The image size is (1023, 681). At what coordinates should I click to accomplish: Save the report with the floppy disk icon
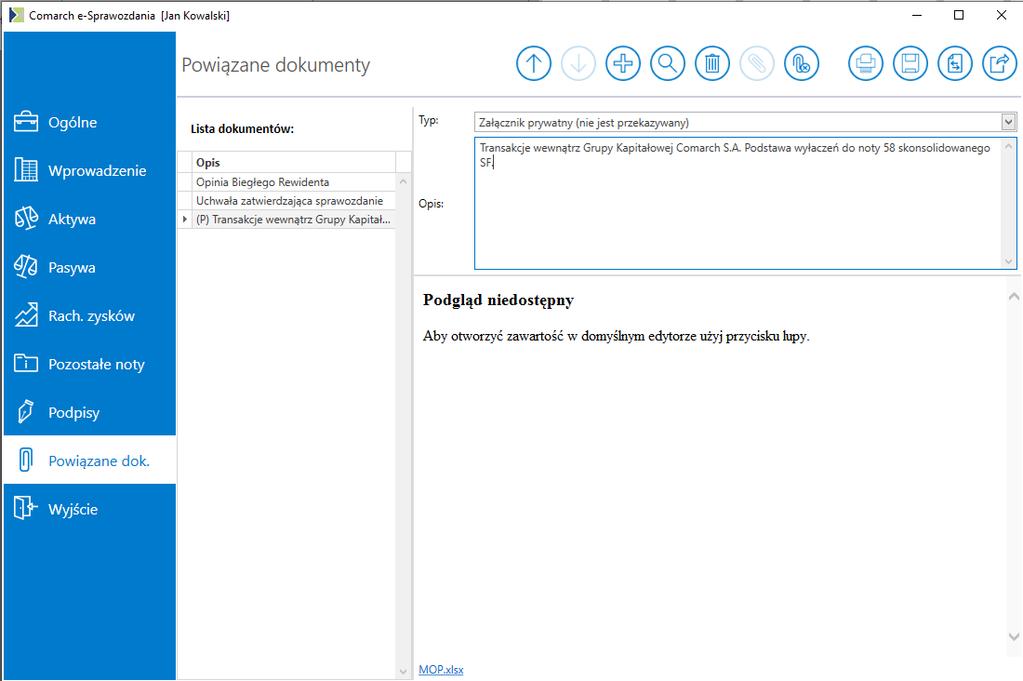(910, 63)
